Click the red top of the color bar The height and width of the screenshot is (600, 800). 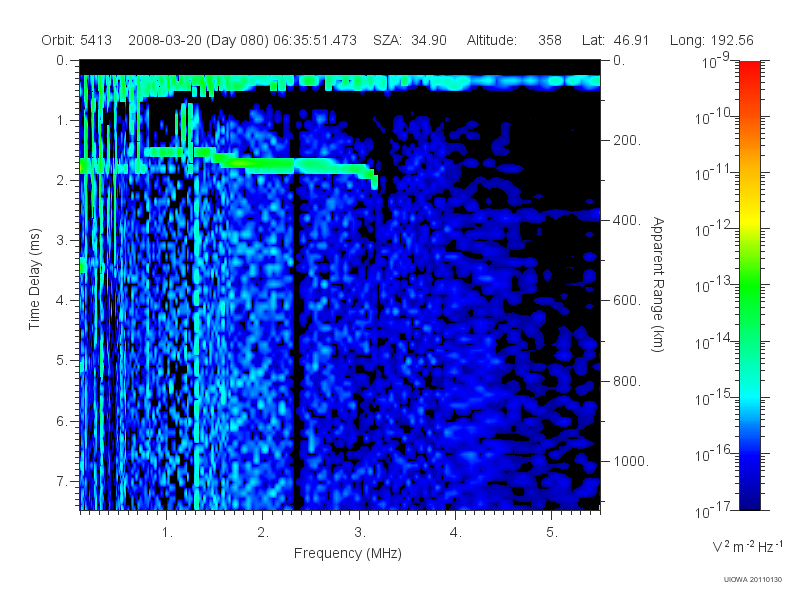749,71
